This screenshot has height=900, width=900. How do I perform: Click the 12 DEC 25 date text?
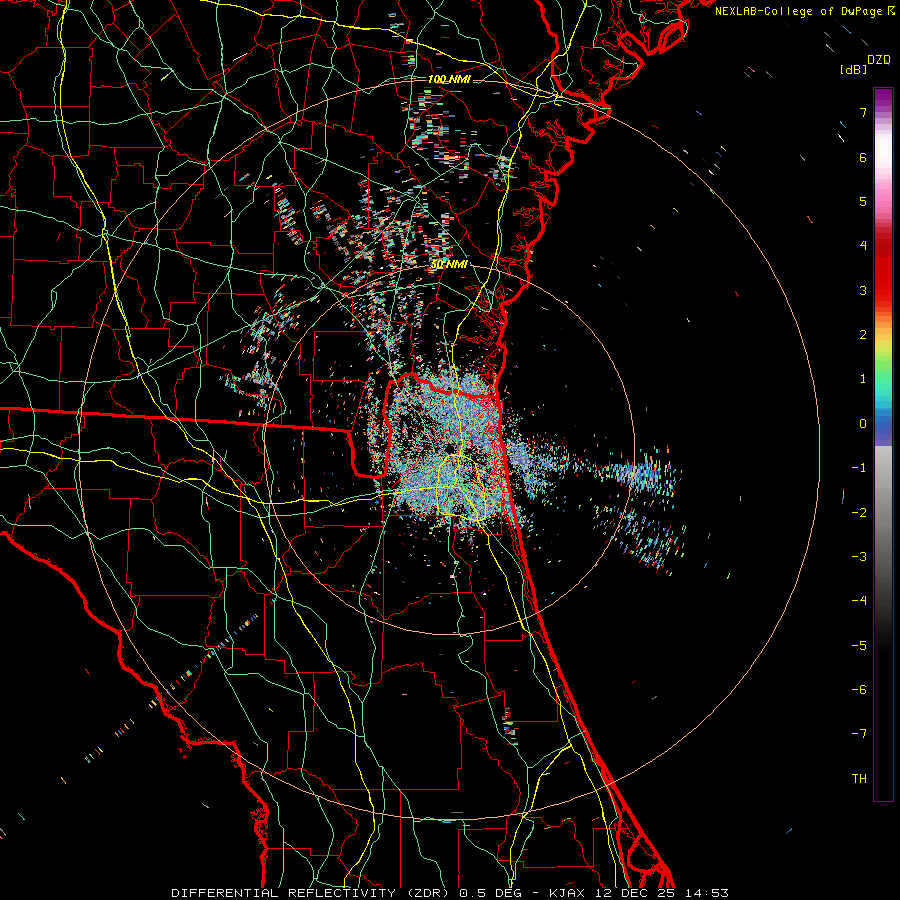(x=637, y=893)
